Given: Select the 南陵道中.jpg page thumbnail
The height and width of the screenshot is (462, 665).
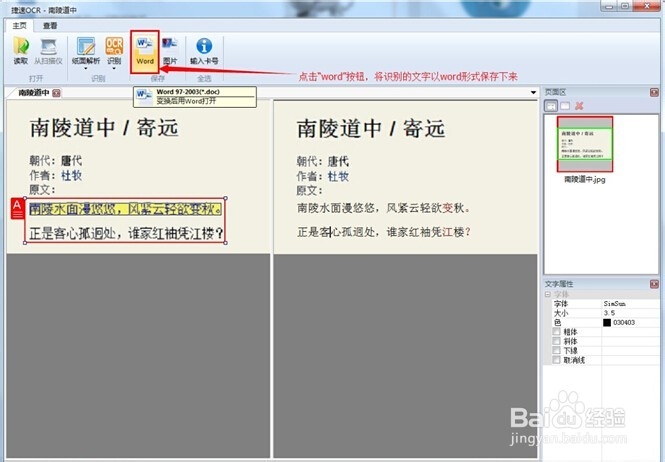Looking at the screenshot, I should point(585,144).
